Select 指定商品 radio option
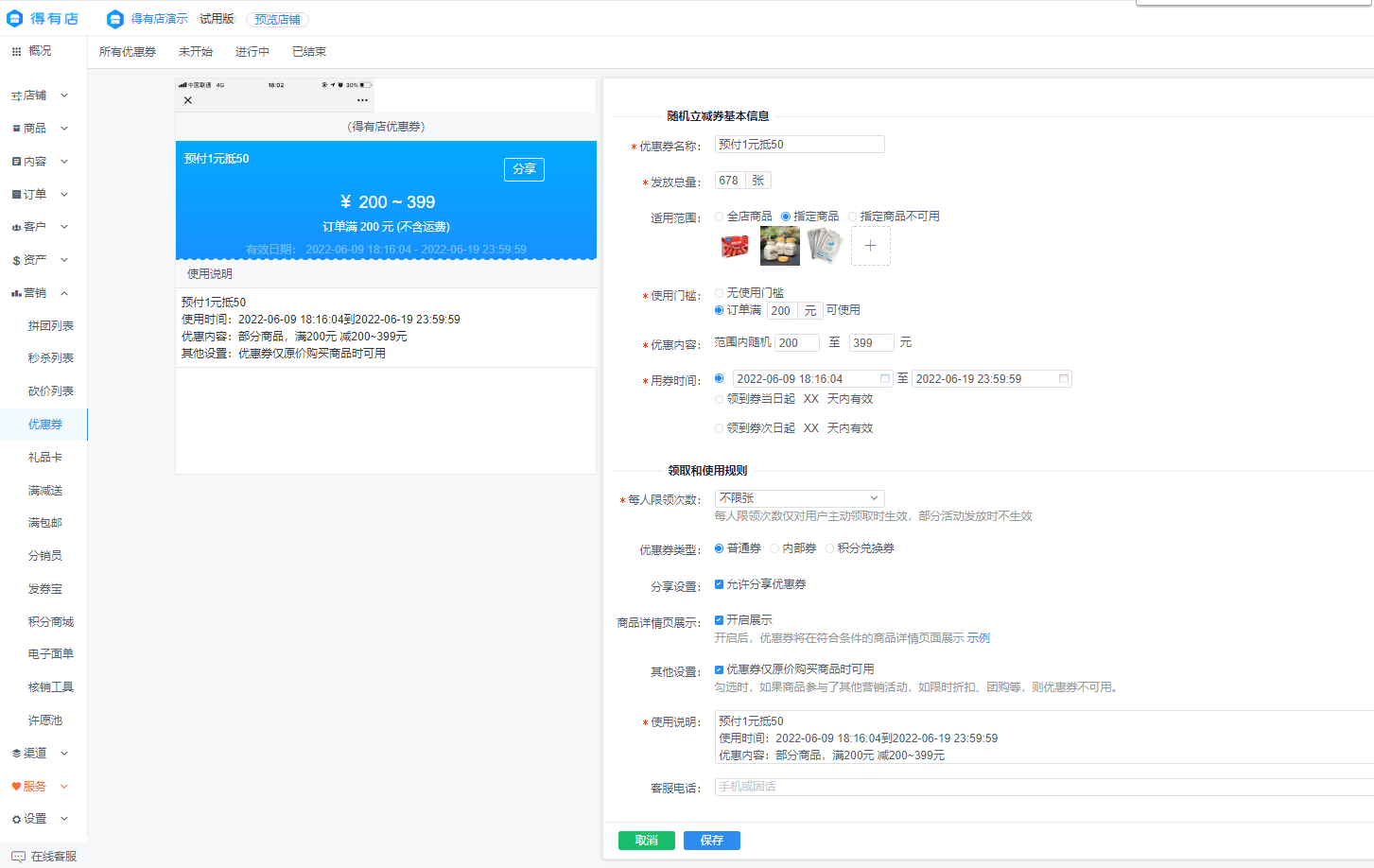Viewport: 1374px width, 868px height. [x=786, y=217]
